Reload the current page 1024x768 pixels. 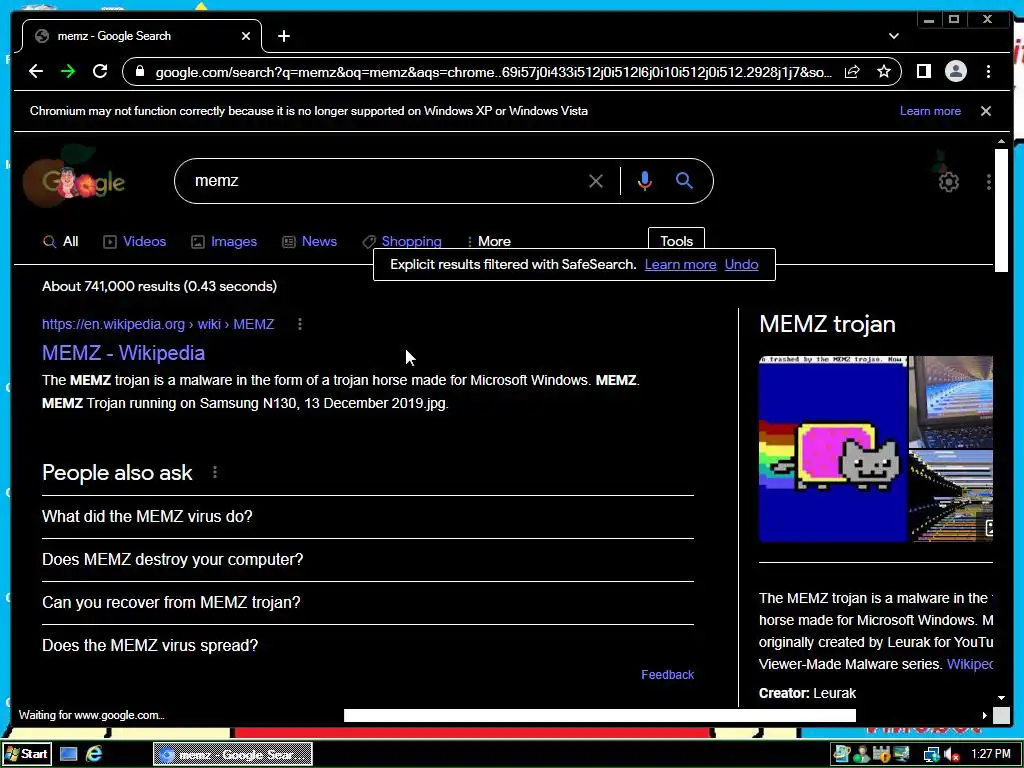click(100, 71)
